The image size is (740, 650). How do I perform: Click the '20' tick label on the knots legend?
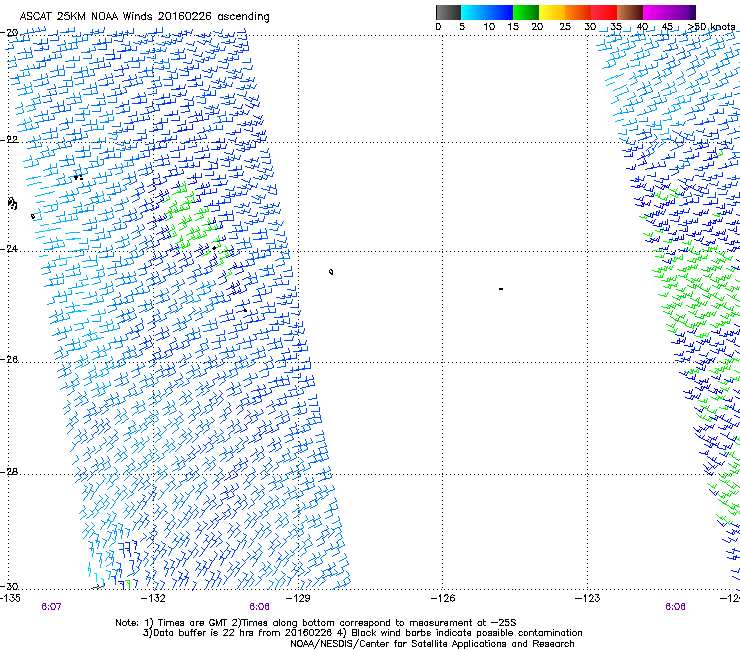(537, 27)
